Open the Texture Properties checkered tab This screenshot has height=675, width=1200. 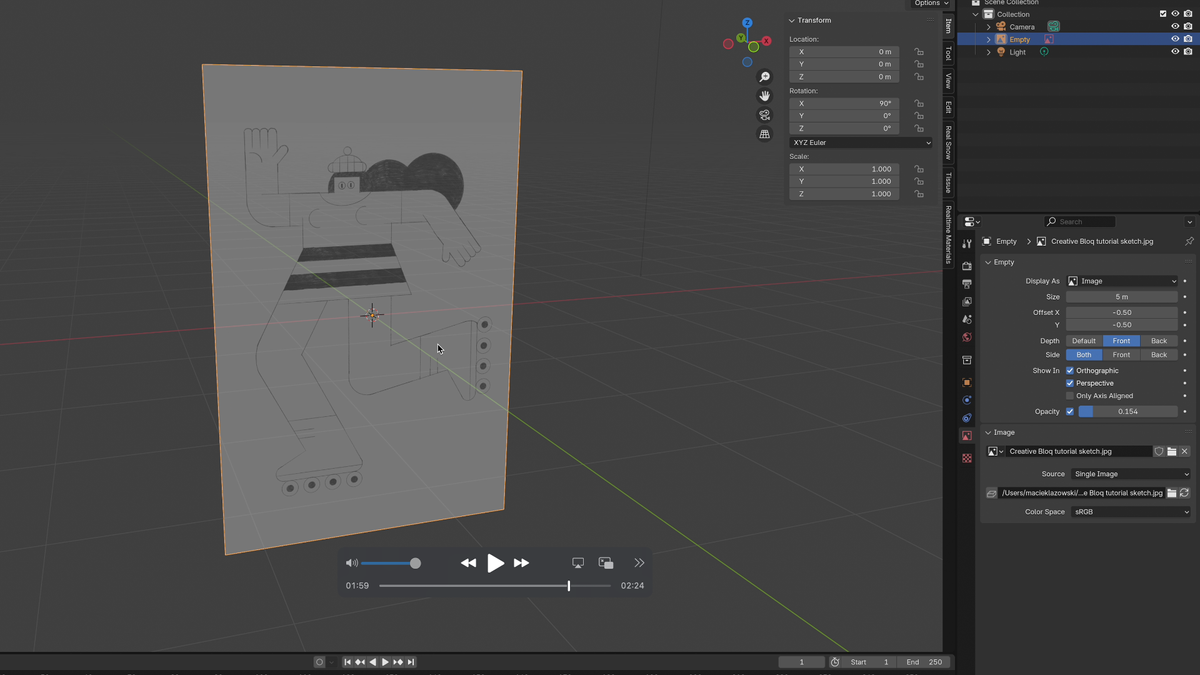click(x=966, y=457)
